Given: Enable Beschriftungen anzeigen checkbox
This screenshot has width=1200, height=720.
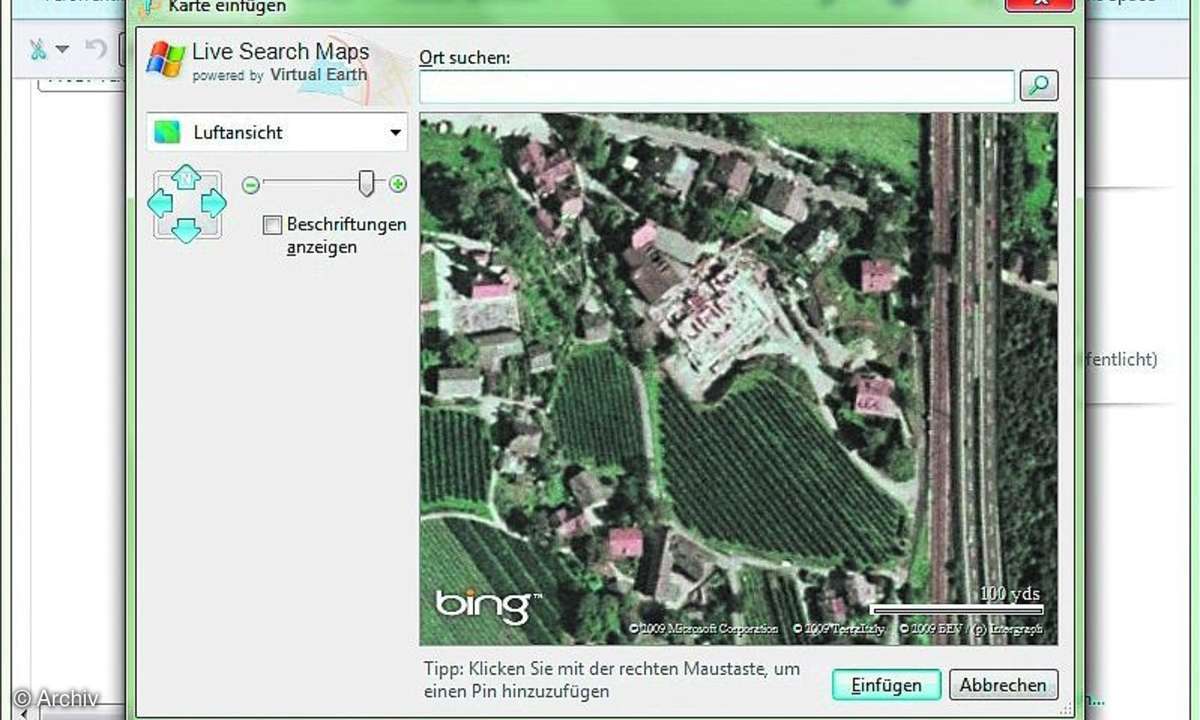Looking at the screenshot, I should 272,225.
